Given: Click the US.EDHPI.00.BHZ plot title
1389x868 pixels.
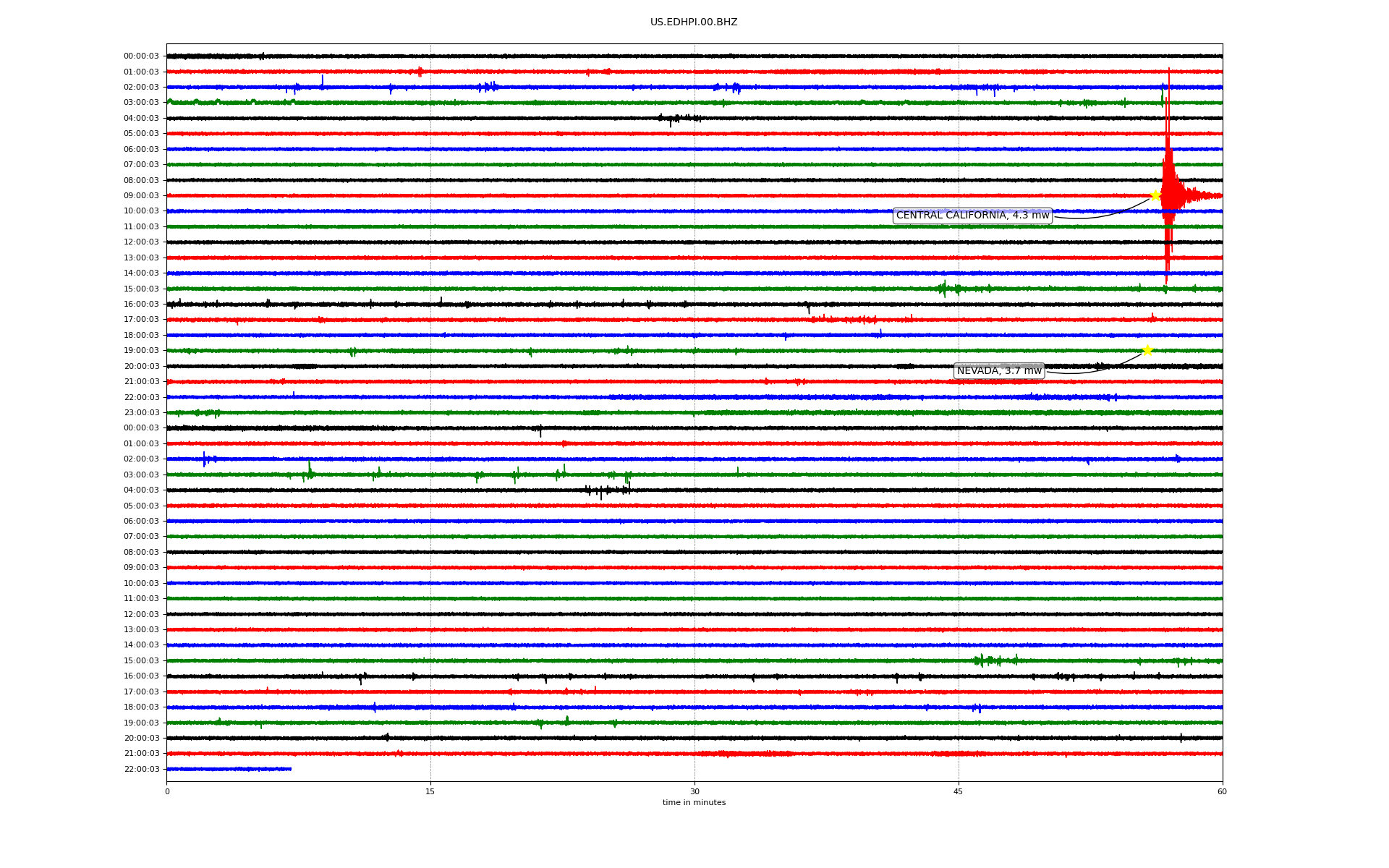Looking at the screenshot, I should (x=694, y=22).
